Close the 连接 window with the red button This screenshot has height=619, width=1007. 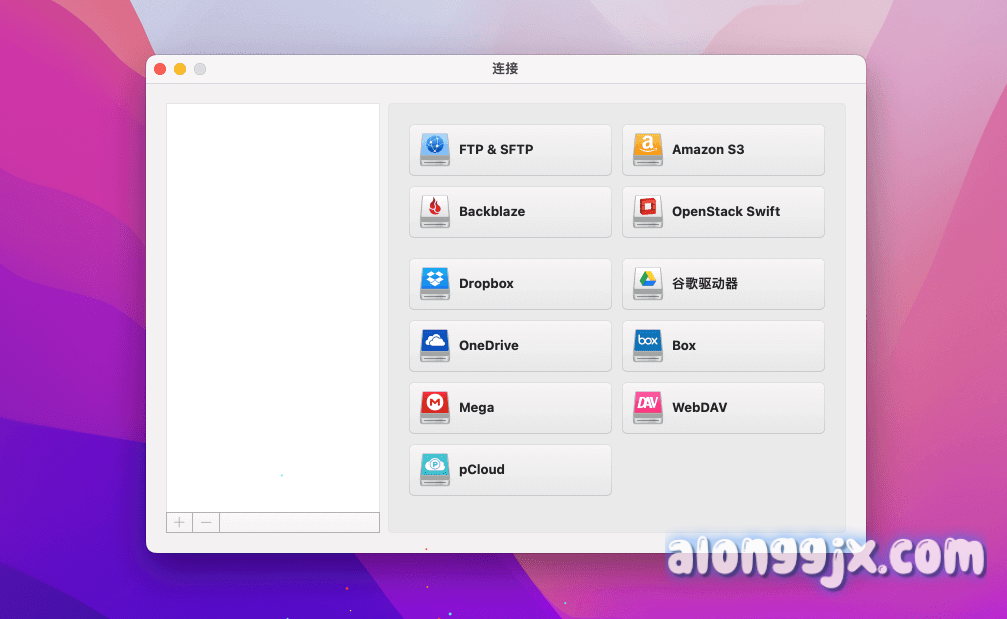click(x=160, y=69)
